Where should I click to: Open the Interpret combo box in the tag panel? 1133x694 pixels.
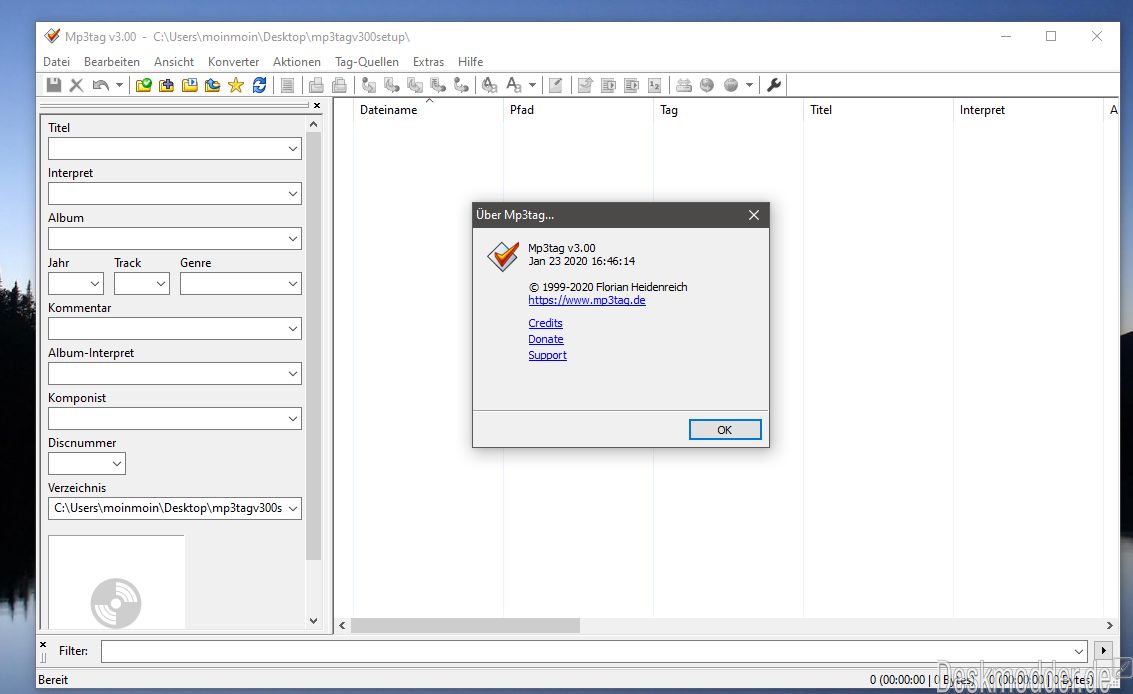175,194
